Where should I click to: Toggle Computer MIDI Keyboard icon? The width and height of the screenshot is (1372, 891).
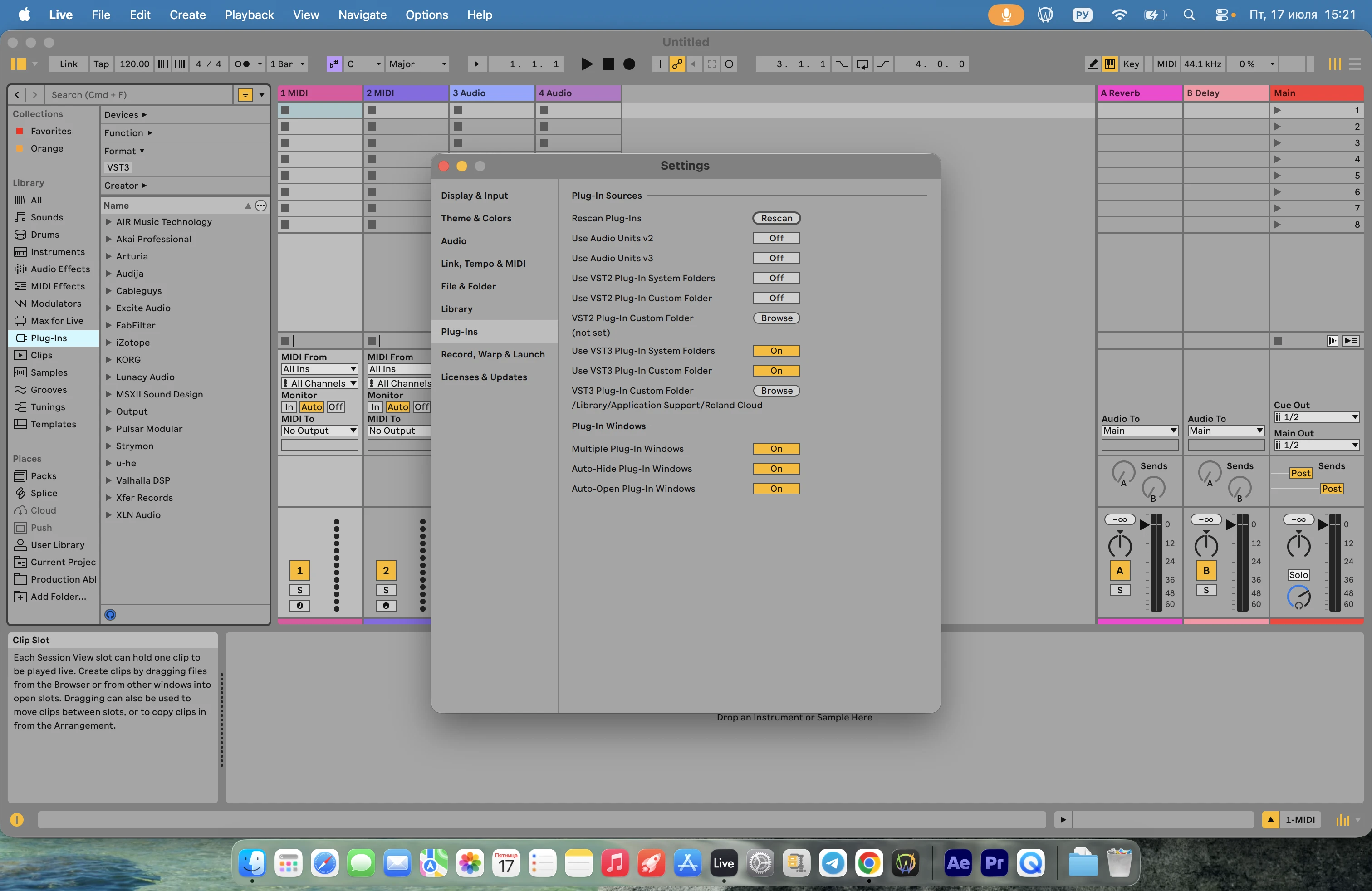click(1110, 64)
